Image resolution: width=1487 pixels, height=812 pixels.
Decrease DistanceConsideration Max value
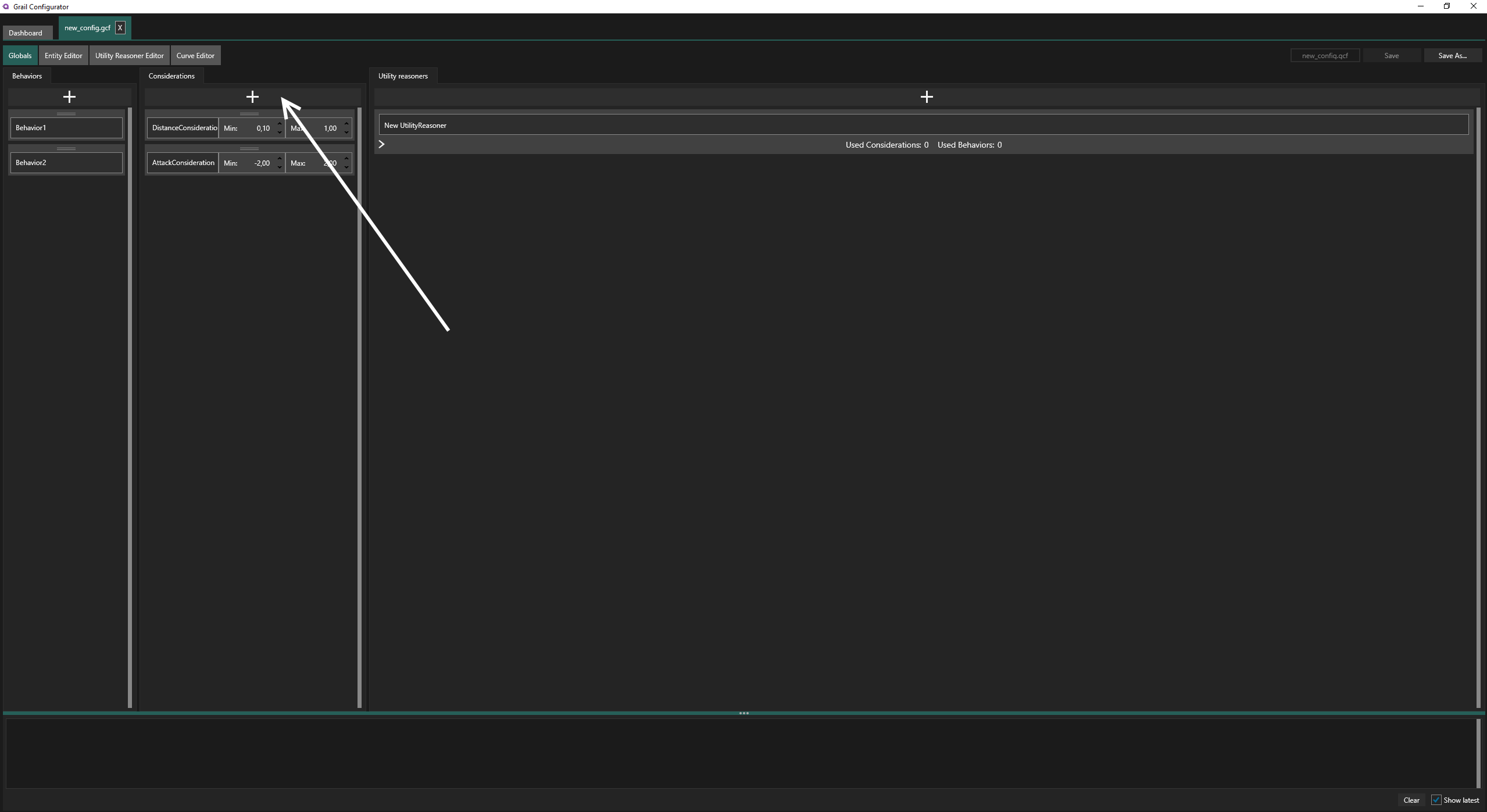(x=346, y=133)
